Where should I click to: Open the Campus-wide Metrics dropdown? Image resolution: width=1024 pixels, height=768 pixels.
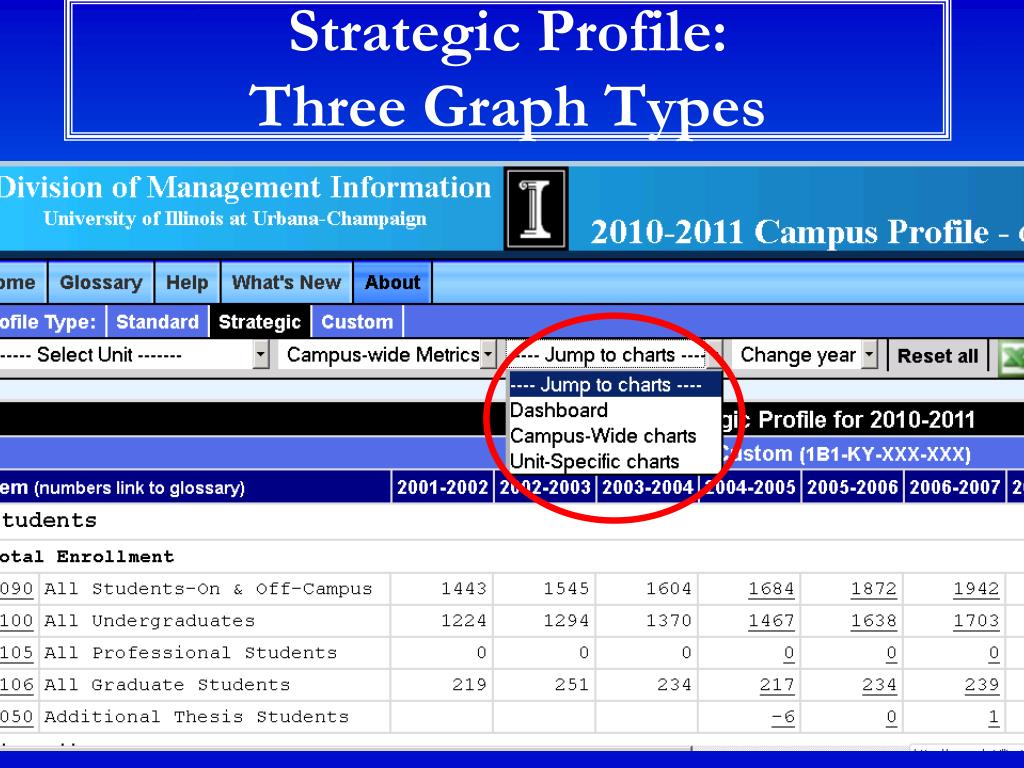coord(387,355)
